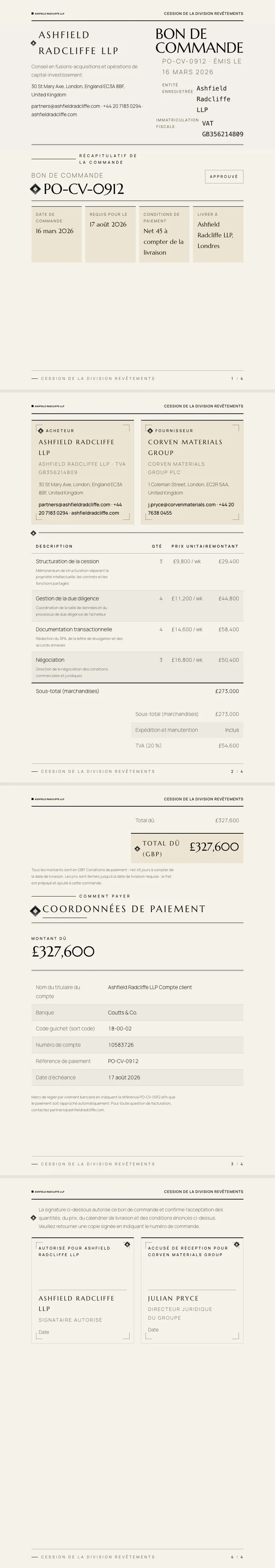Click the diamond icon in the Fournisseur card
Screen dimensions: 275x1568
click(x=150, y=430)
